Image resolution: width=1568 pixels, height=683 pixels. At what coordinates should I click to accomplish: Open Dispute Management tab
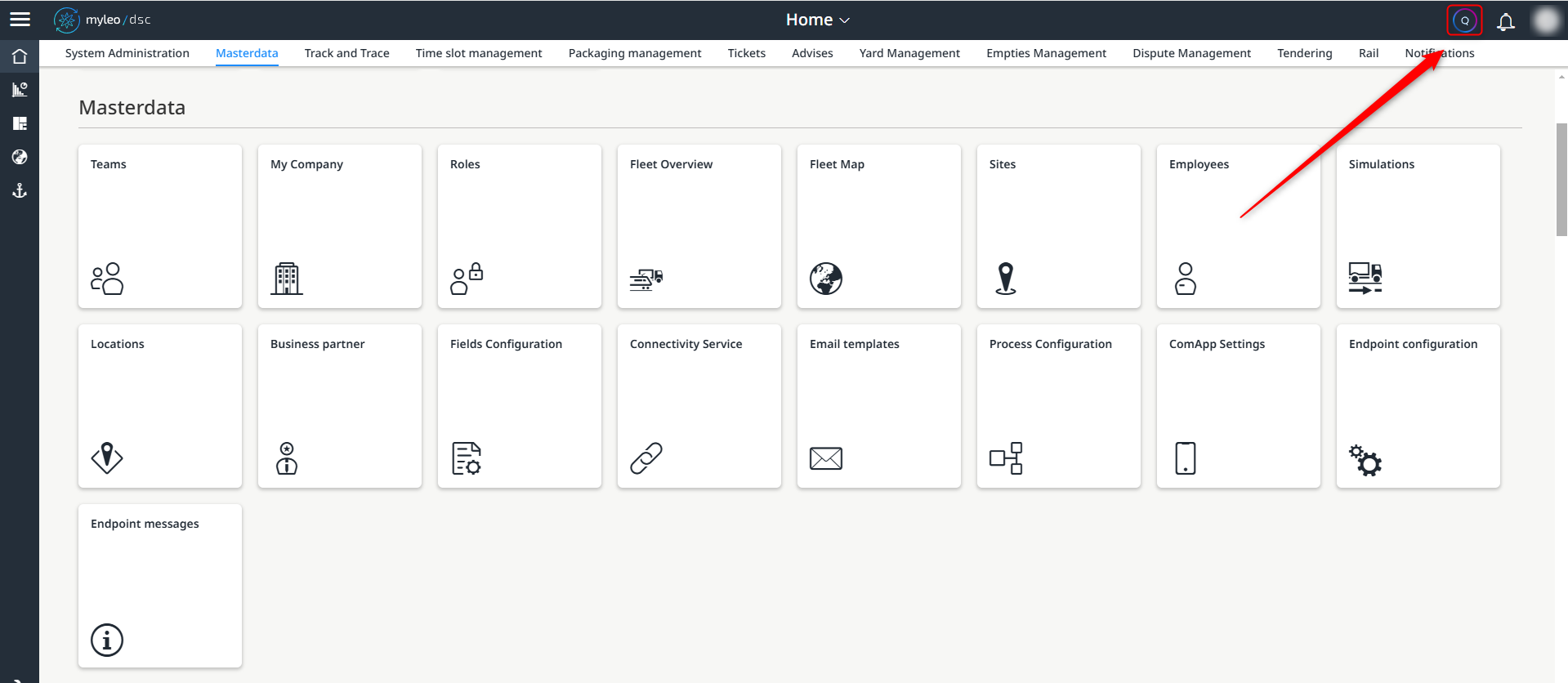[1191, 53]
